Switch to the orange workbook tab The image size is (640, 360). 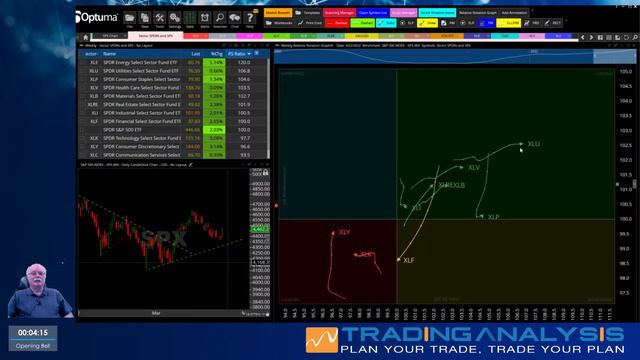pyautogui.click(x=448, y=36)
